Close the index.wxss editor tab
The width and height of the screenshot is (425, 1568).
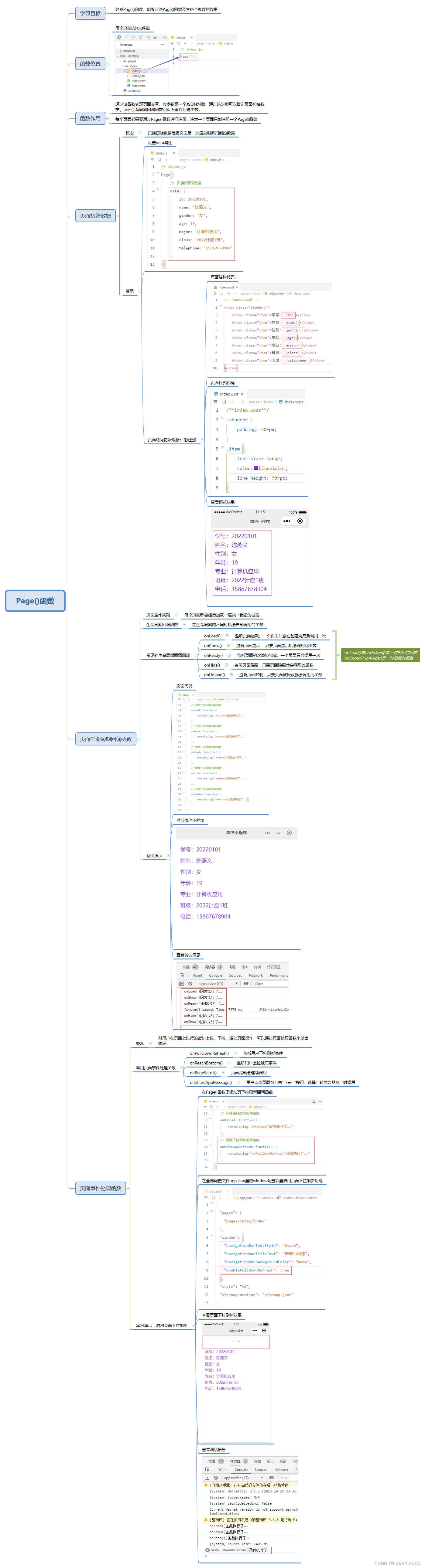242,394
